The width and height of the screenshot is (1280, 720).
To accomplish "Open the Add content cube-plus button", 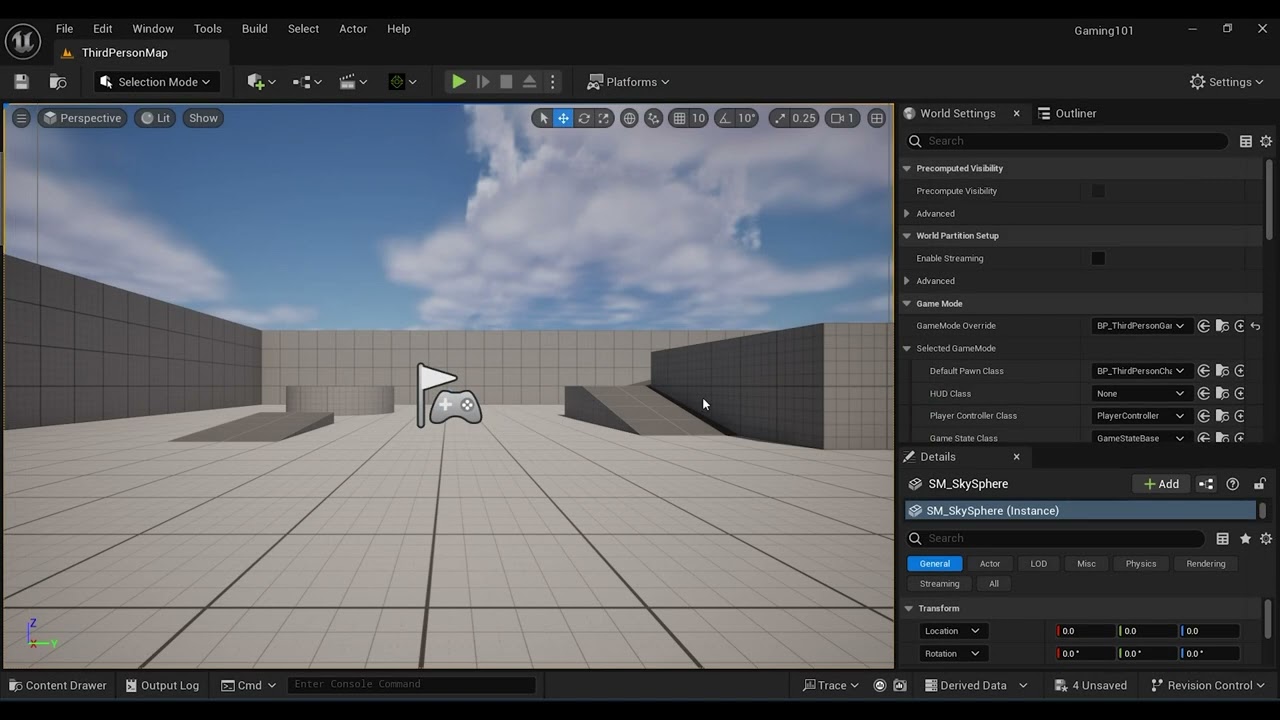I will click(x=260, y=82).
